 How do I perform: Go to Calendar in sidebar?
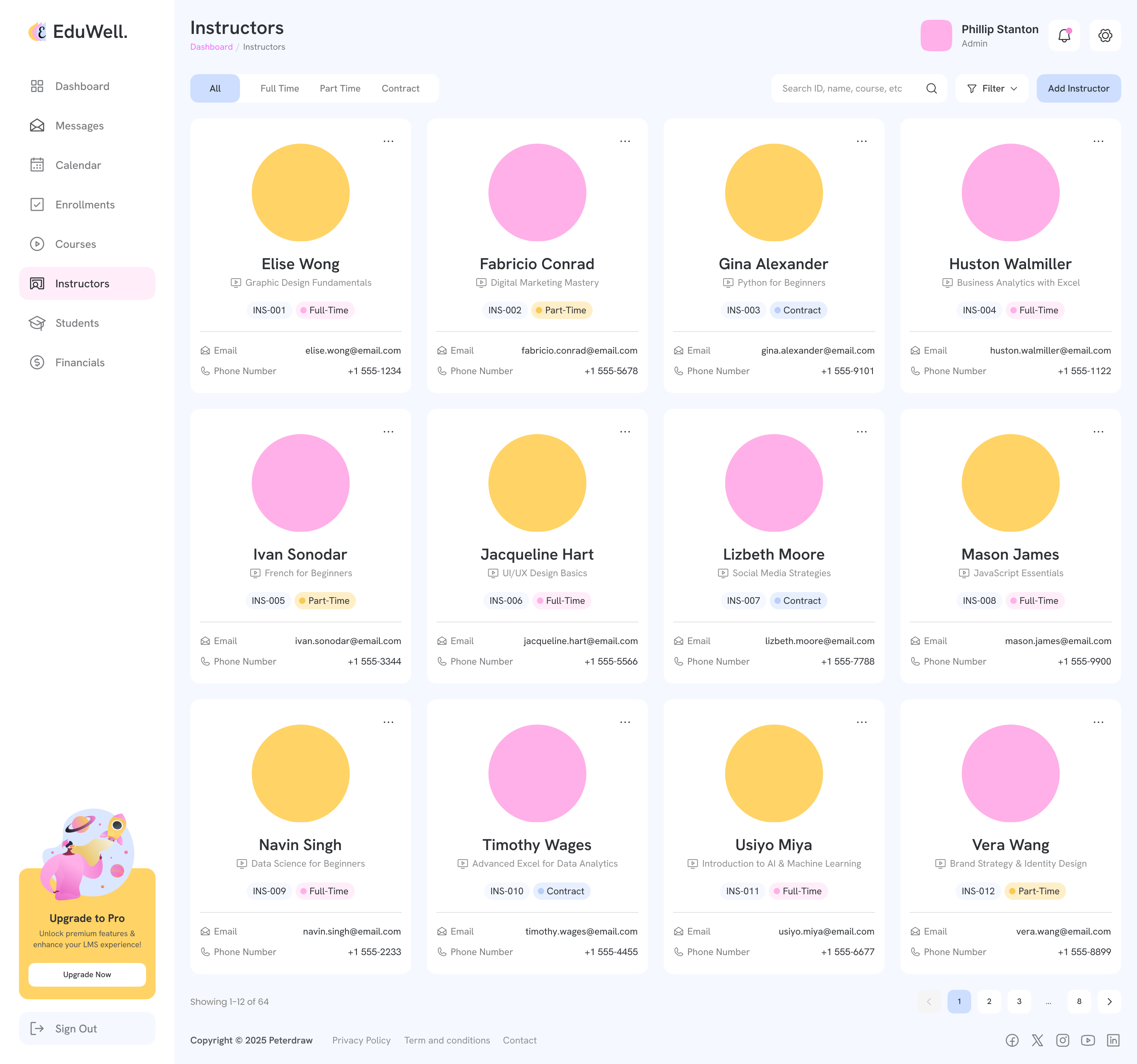pyautogui.click(x=78, y=165)
